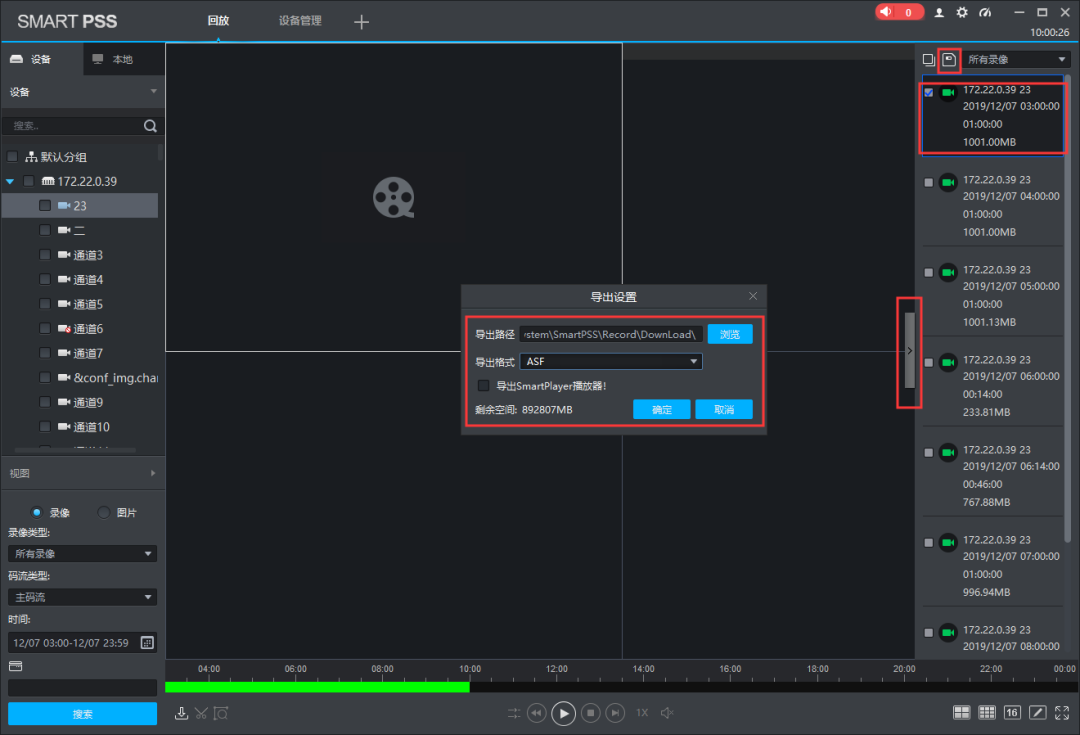Screen dimensions: 1080x735
Task: Open the export format ASF dropdown
Action: coord(611,362)
